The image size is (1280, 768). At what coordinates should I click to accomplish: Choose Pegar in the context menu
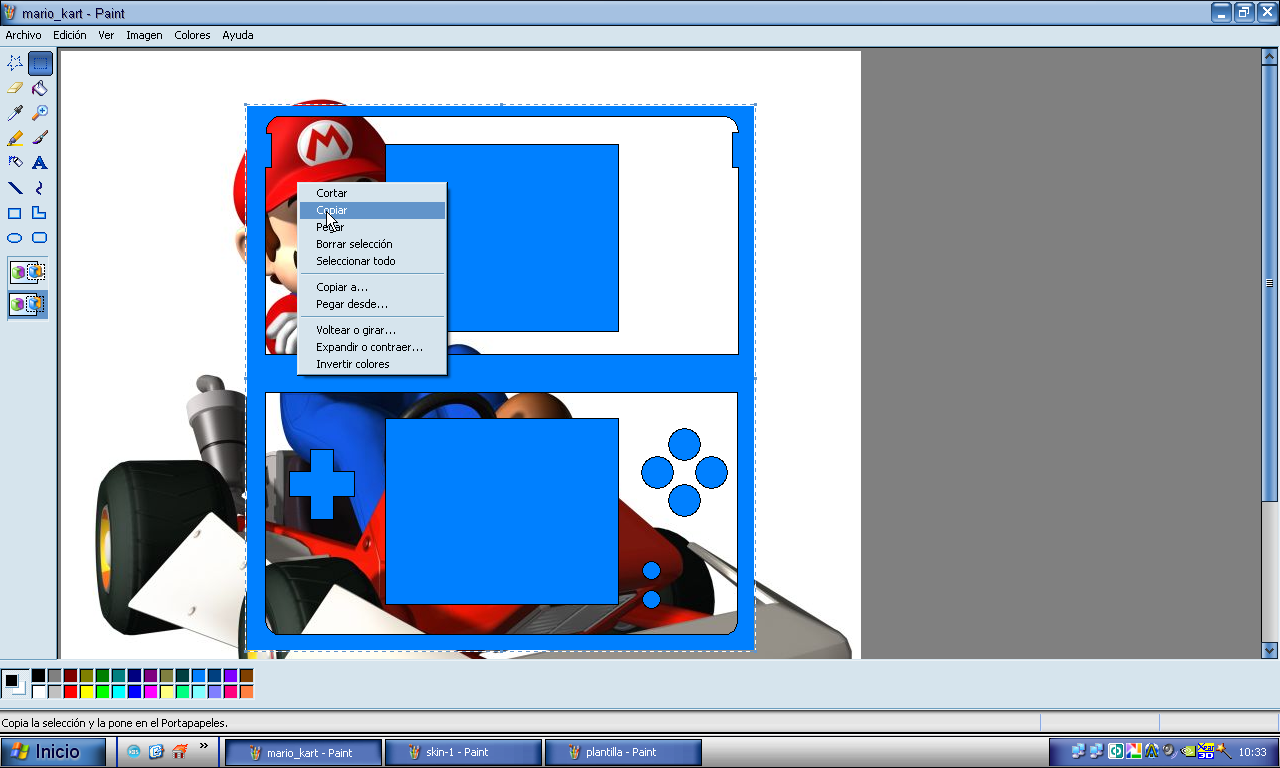coord(372,227)
